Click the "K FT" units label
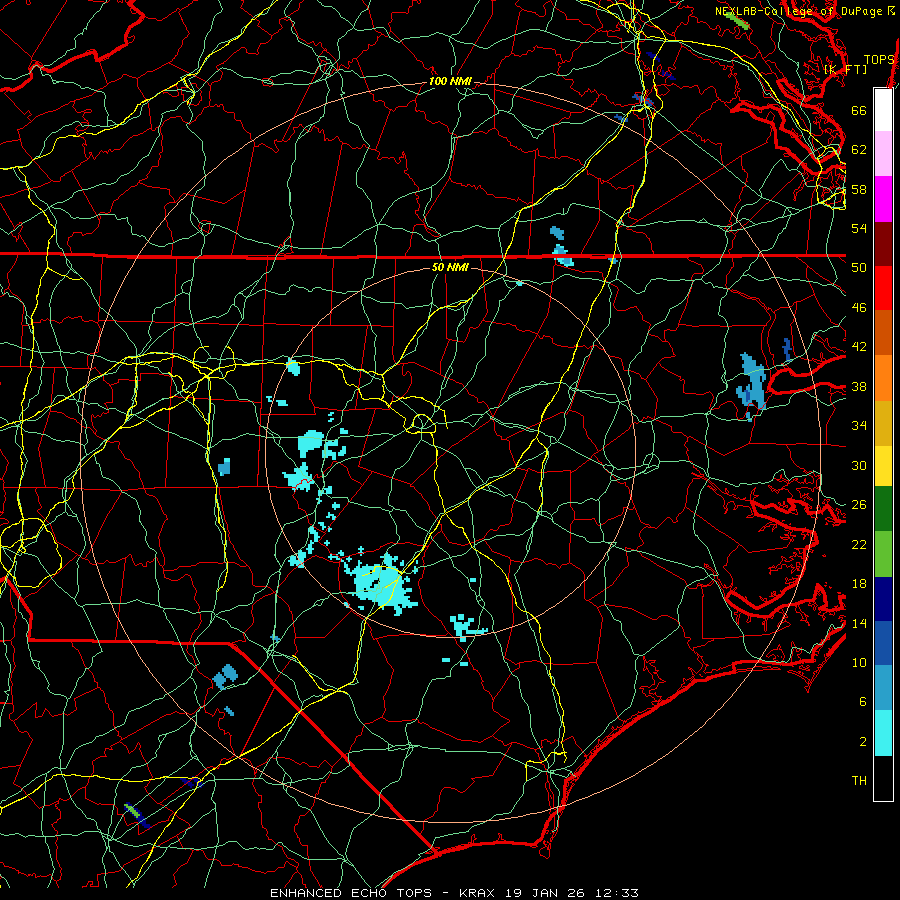Image resolution: width=900 pixels, height=900 pixels. click(845, 69)
